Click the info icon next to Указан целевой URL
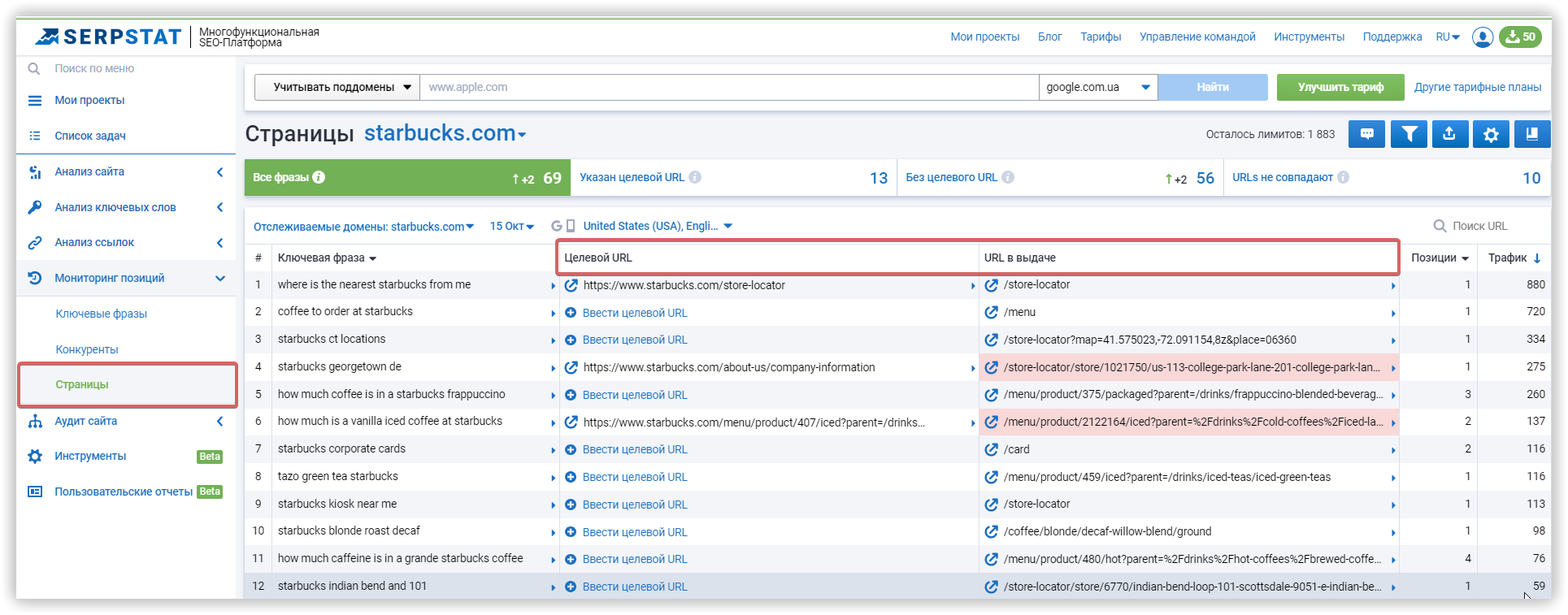This screenshot has width=1568, height=615. click(695, 177)
